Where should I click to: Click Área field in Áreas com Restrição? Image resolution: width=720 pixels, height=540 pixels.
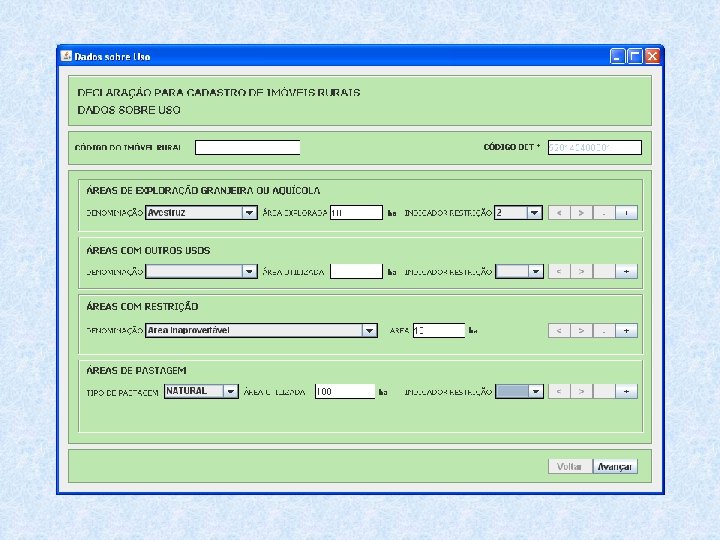click(439, 331)
